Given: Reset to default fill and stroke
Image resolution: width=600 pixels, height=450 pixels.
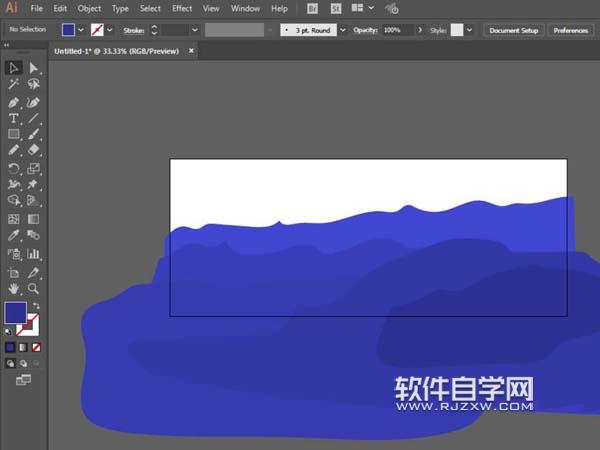Looking at the screenshot, I should pyautogui.click(x=8, y=332).
